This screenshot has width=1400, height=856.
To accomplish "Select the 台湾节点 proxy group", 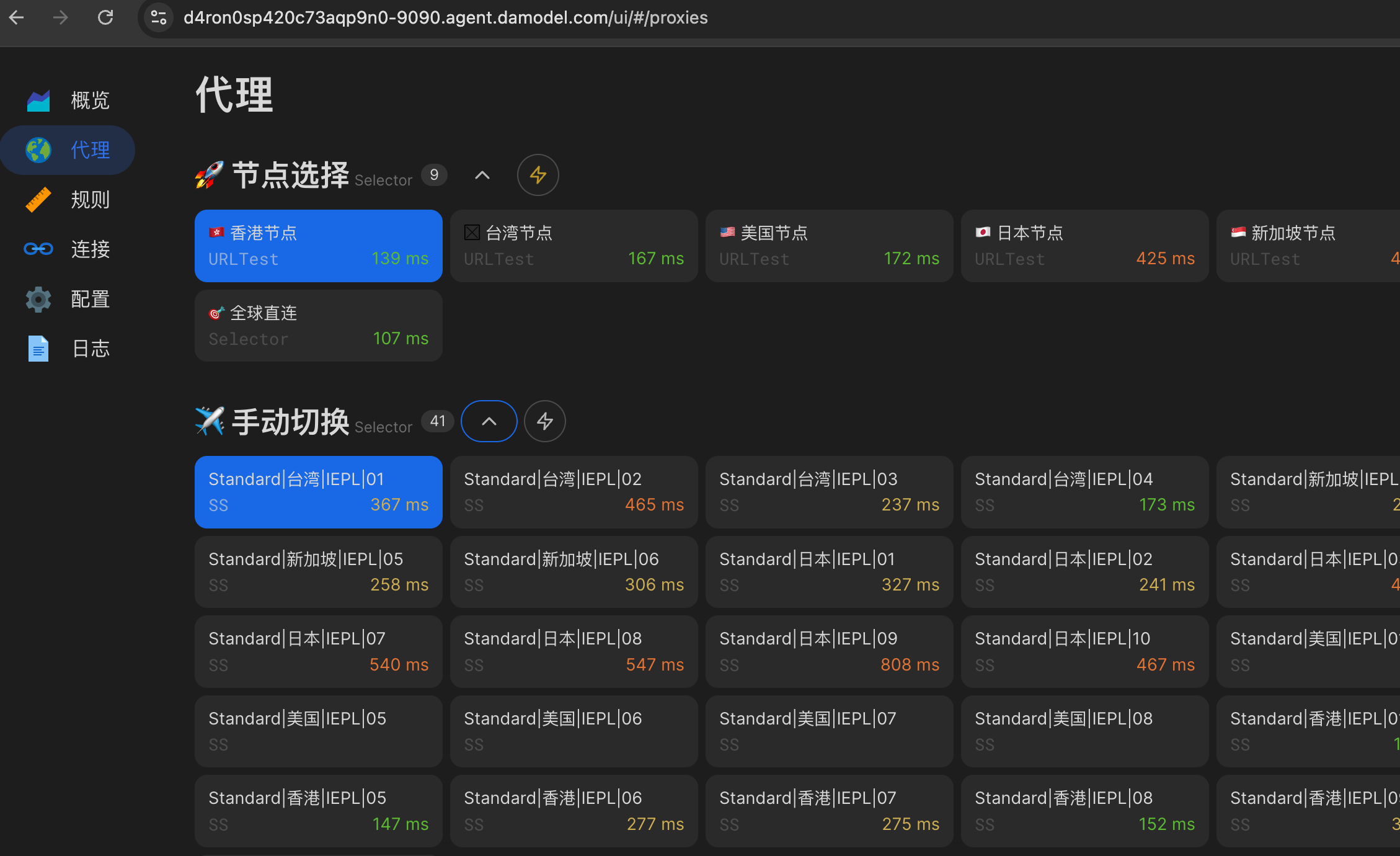I will point(574,246).
